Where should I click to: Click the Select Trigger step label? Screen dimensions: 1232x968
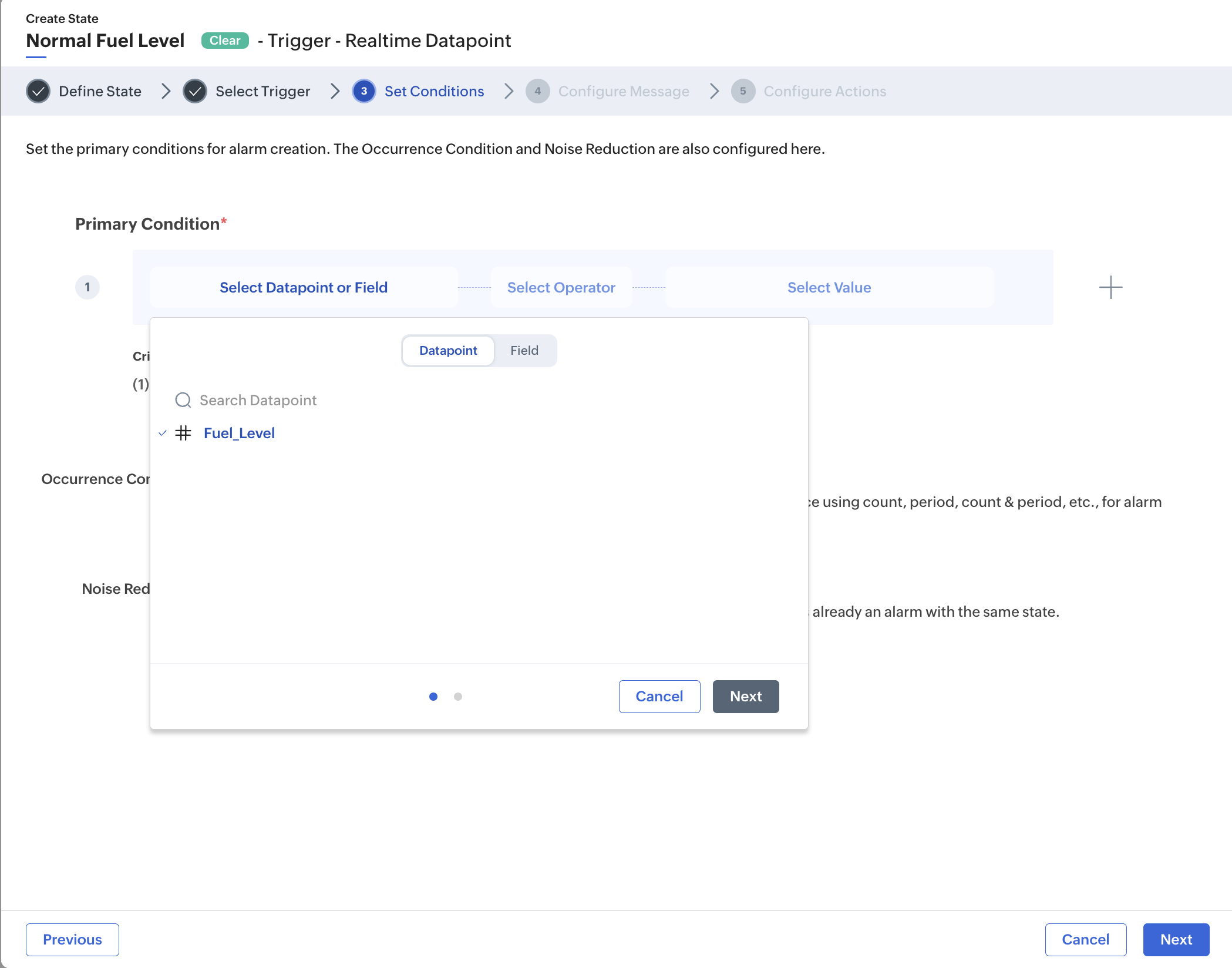pyautogui.click(x=262, y=91)
